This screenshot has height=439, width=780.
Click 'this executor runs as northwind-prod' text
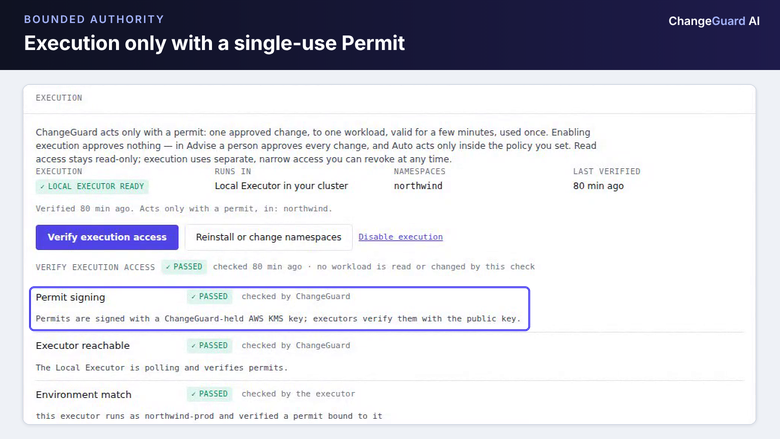tap(209, 416)
